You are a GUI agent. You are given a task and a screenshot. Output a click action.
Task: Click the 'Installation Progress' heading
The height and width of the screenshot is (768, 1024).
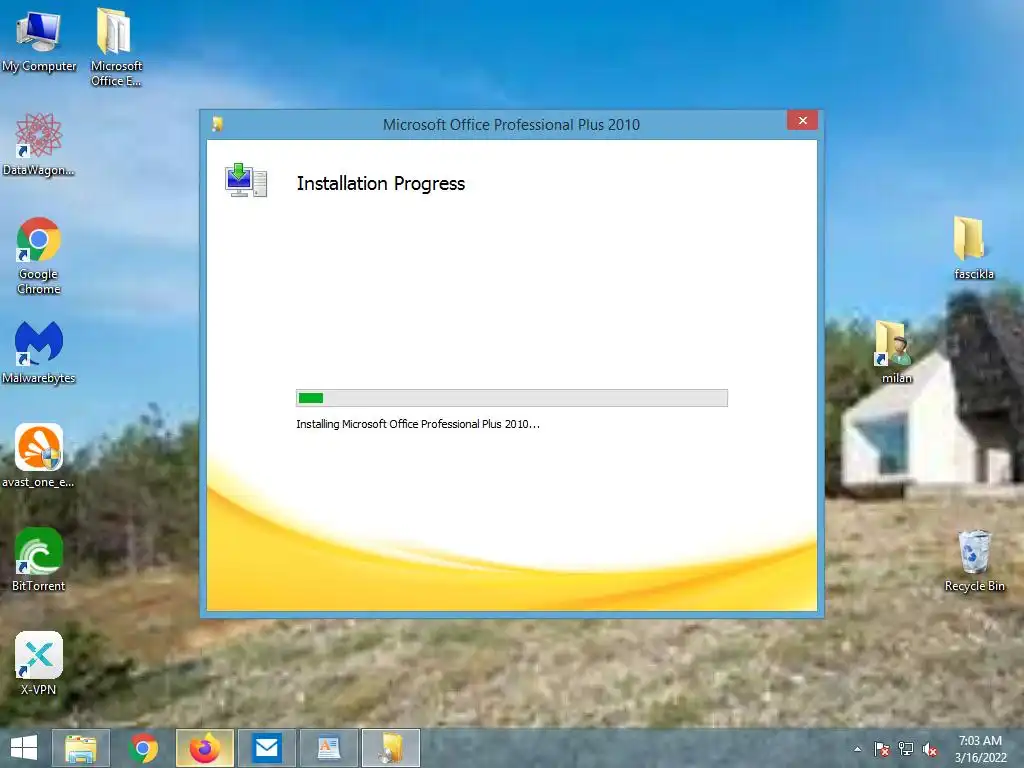pos(381,184)
